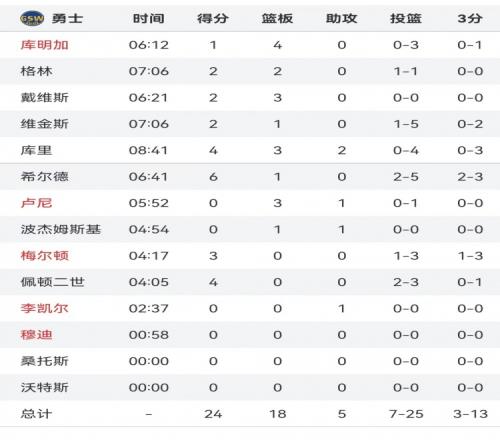This screenshot has height=440, width=500.
Task: Click player 波杰姆斯基
Action: (61, 229)
